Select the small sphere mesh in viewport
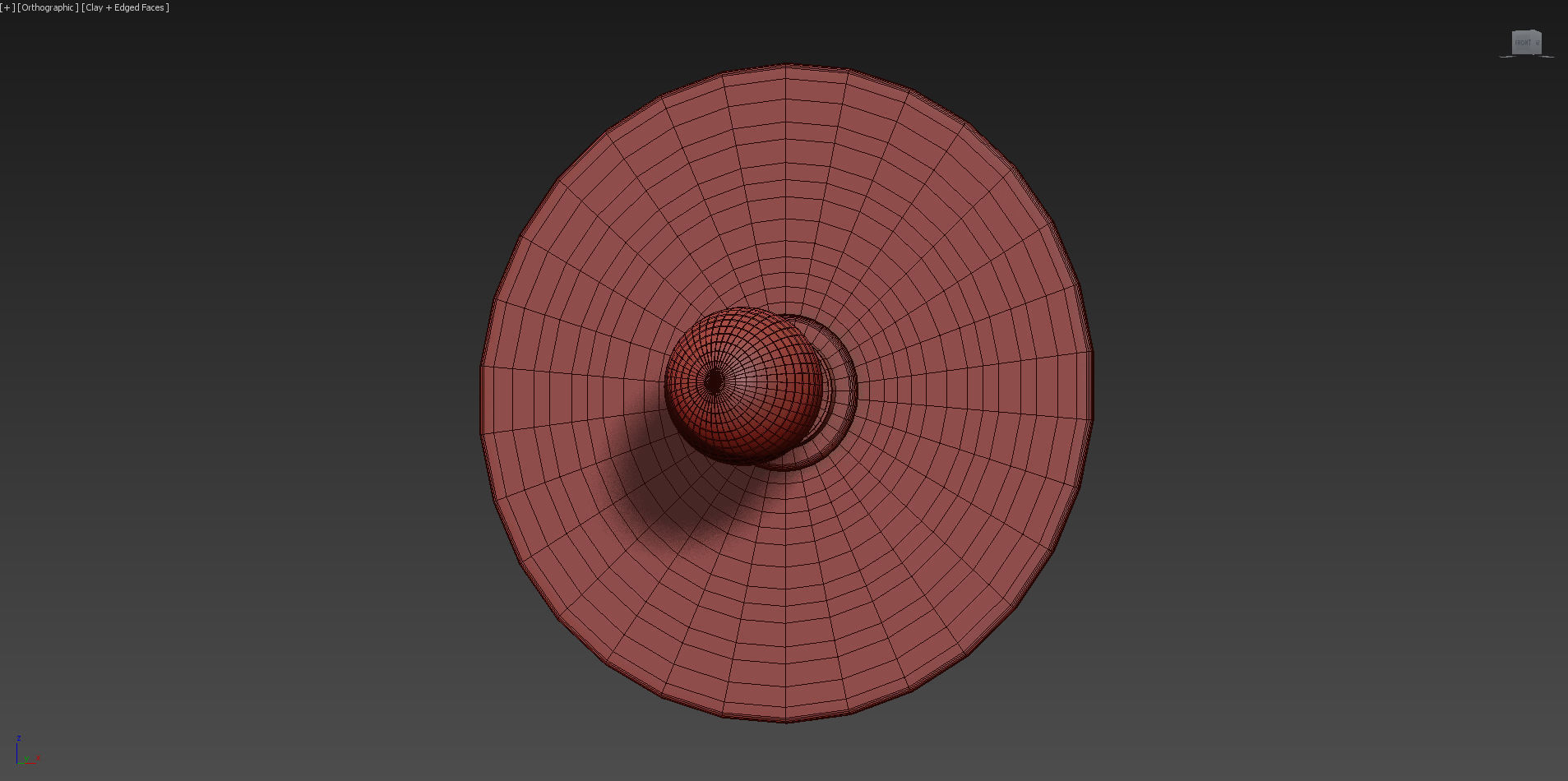Screen dimensions: 1568x781 point(742,385)
